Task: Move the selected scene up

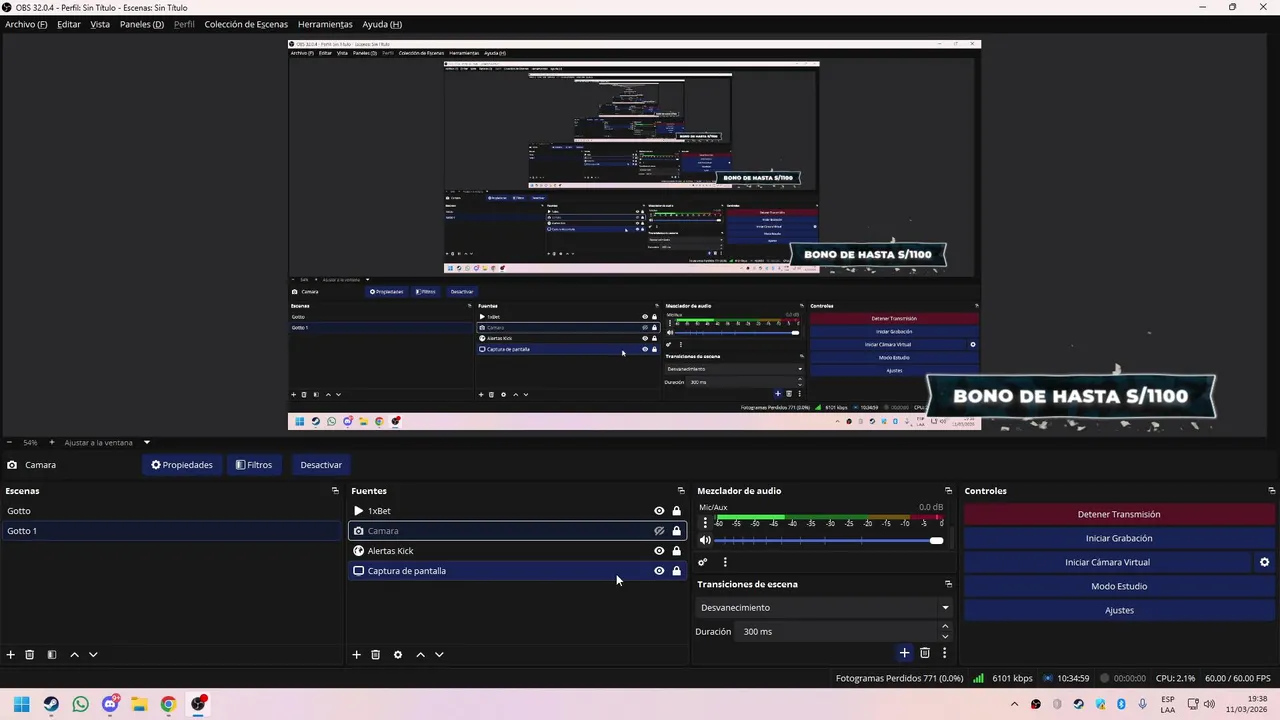Action: (x=74, y=655)
